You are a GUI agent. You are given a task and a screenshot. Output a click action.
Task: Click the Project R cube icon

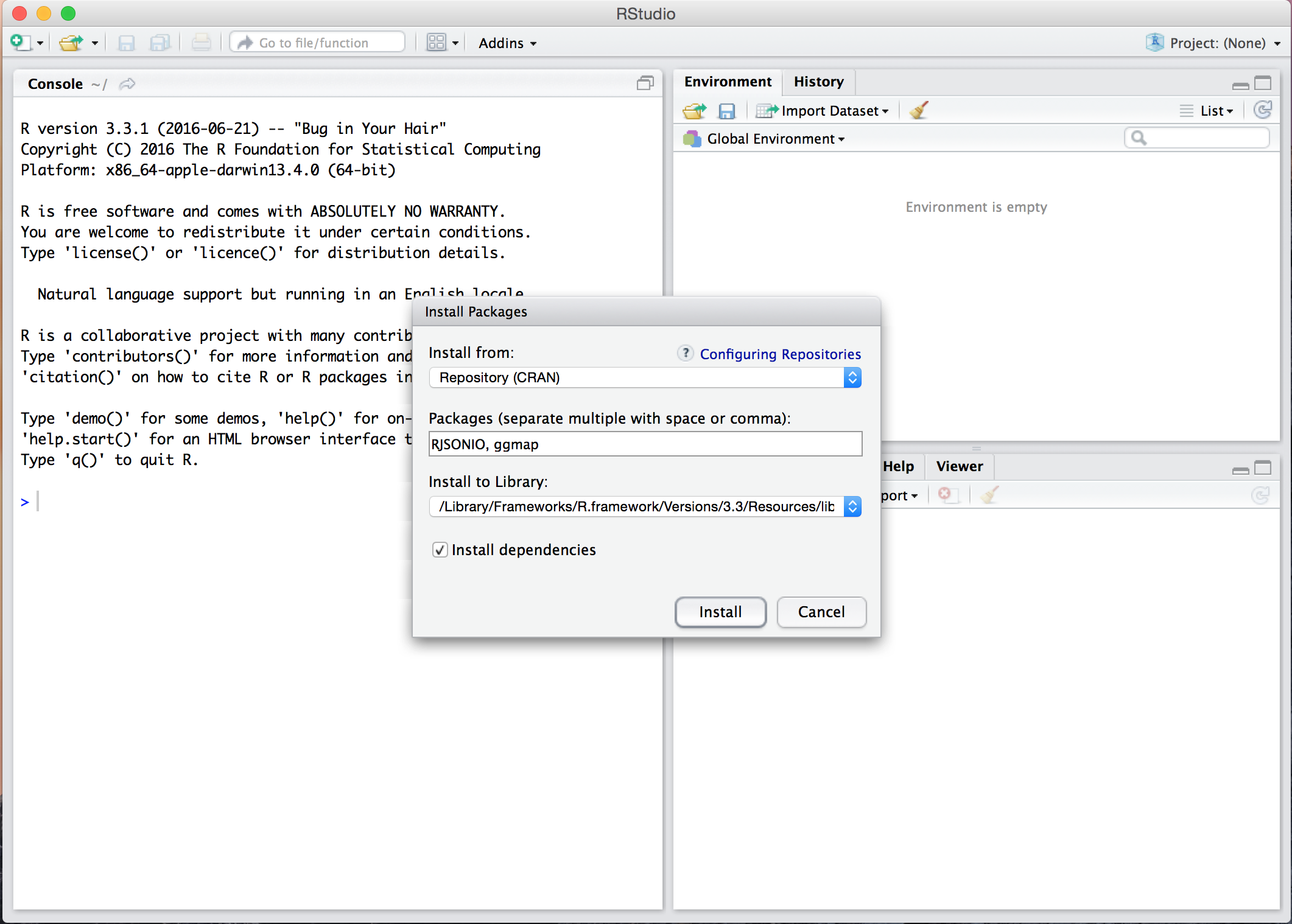click(x=1154, y=43)
